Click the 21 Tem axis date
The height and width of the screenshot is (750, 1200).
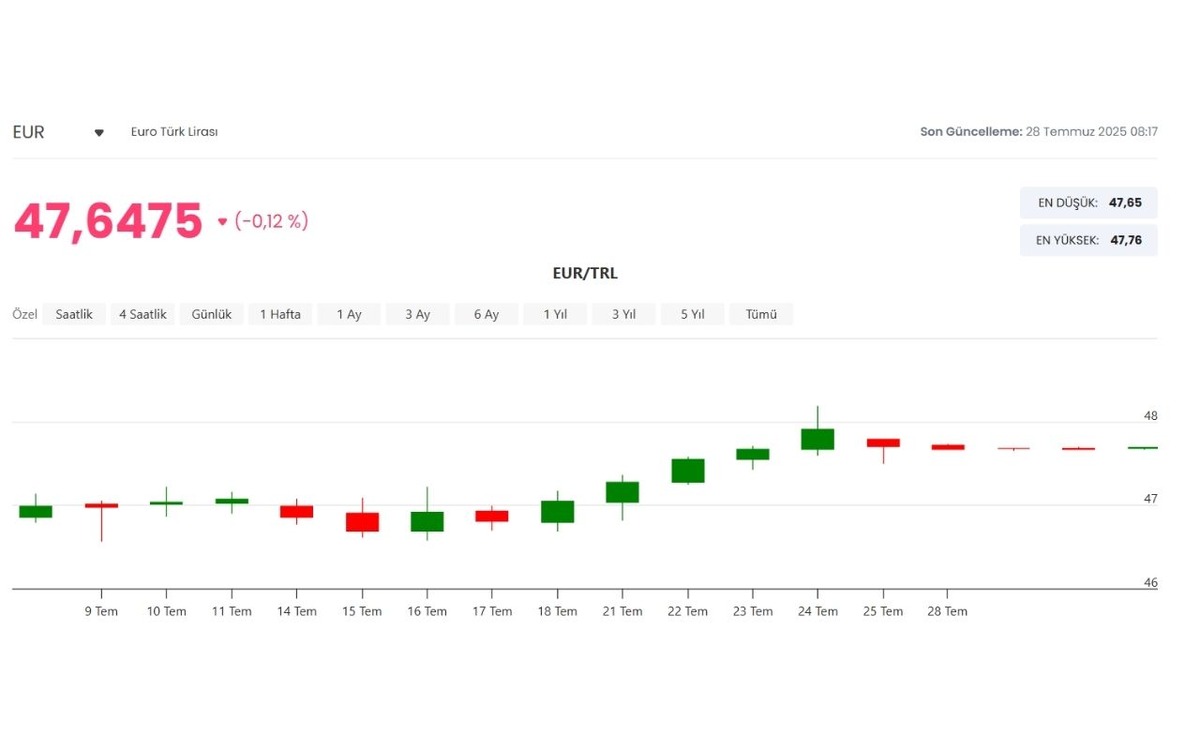(622, 611)
